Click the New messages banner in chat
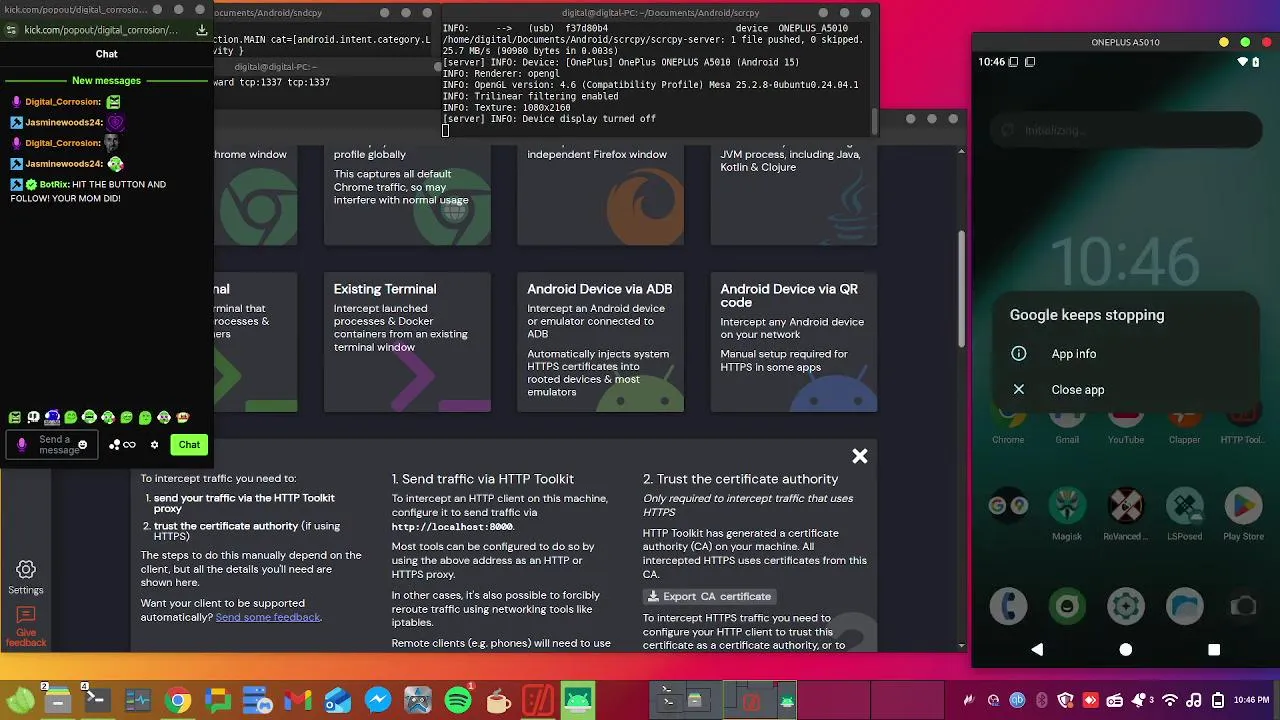 point(106,80)
